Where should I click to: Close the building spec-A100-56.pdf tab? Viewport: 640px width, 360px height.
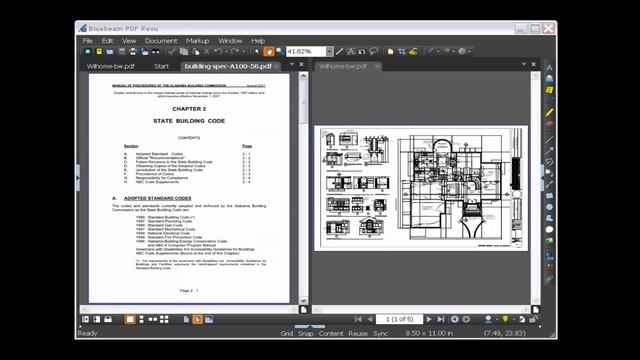coord(277,66)
